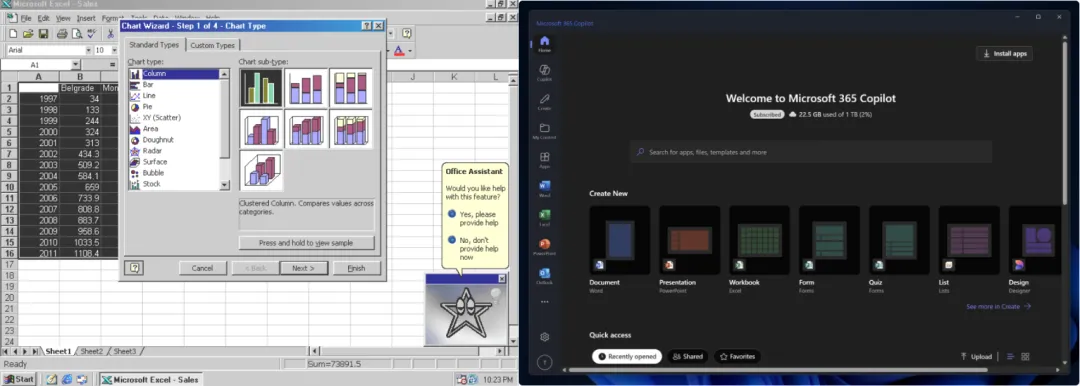
Task: Click the Copilot search input field
Action: point(811,152)
